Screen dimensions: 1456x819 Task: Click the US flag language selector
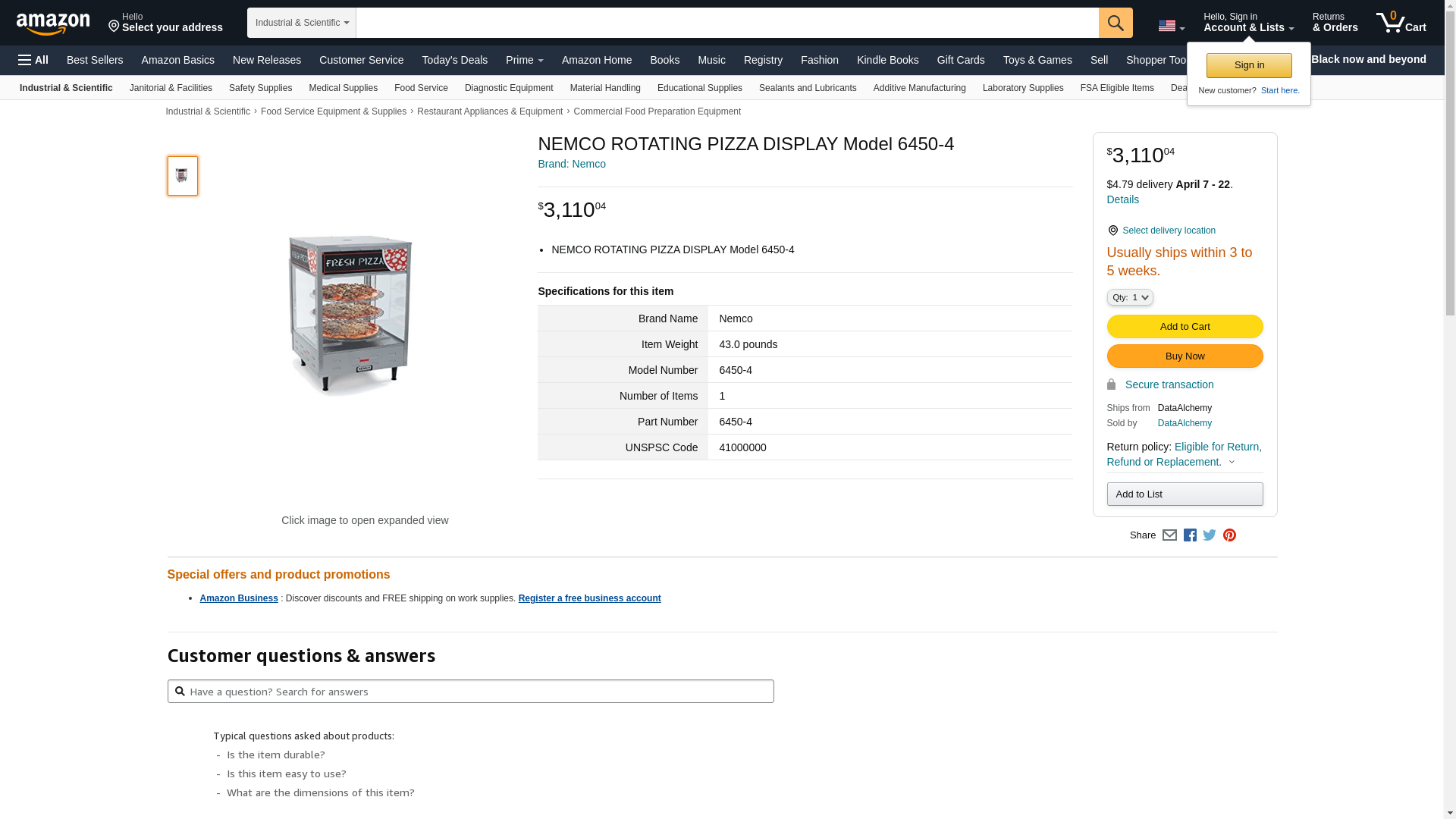pyautogui.click(x=1172, y=27)
